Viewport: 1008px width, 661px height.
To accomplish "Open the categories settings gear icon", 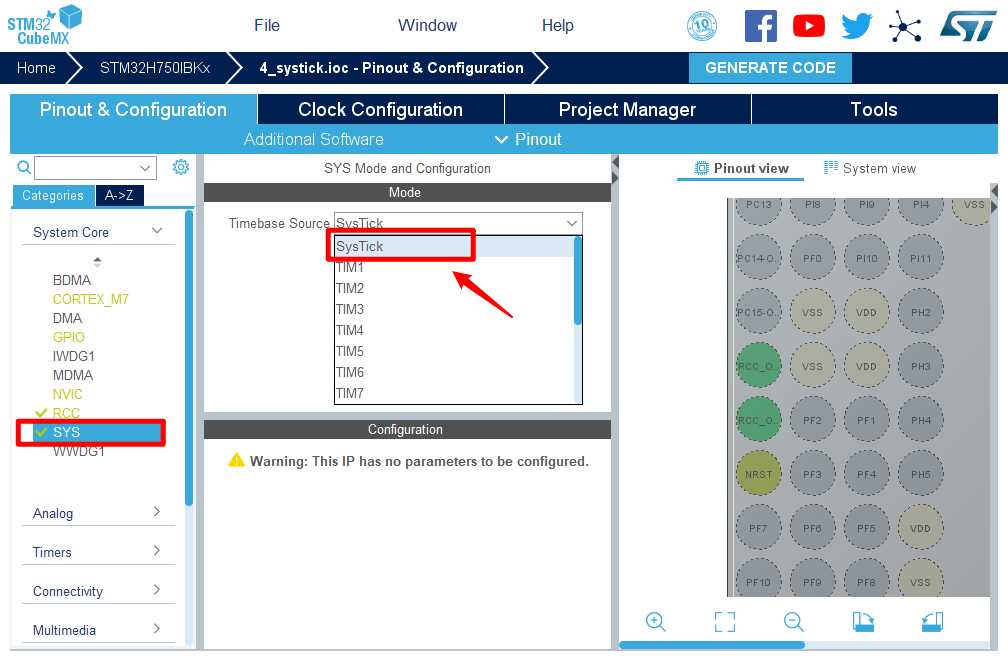I will 181,167.
